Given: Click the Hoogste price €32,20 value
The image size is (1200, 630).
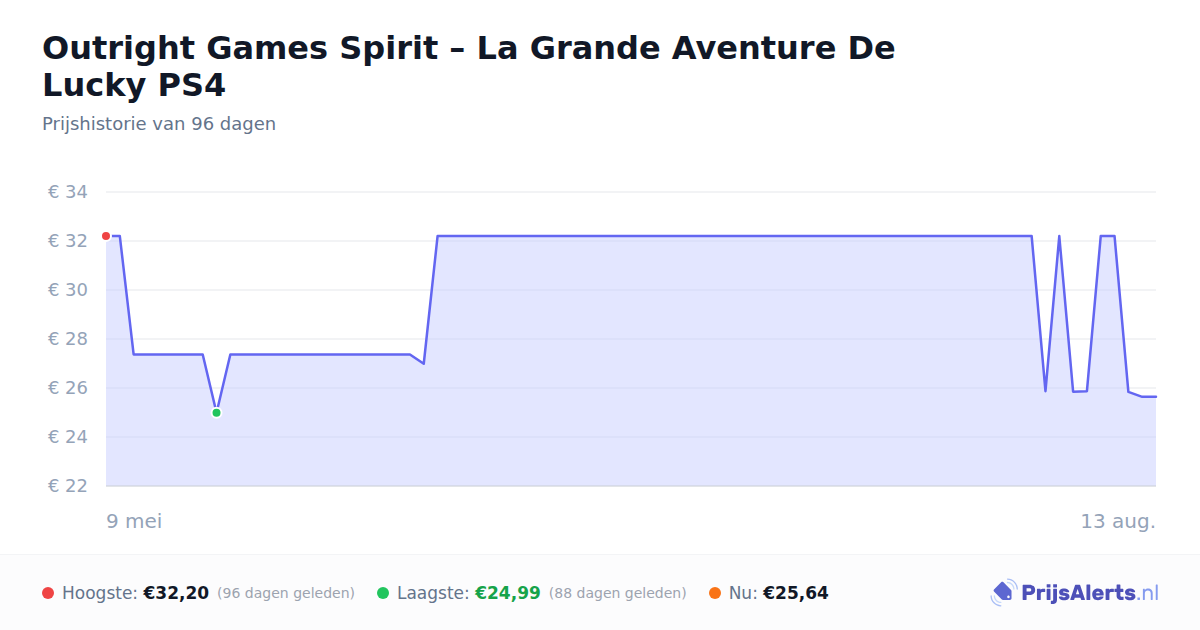Looking at the screenshot, I should [x=176, y=593].
